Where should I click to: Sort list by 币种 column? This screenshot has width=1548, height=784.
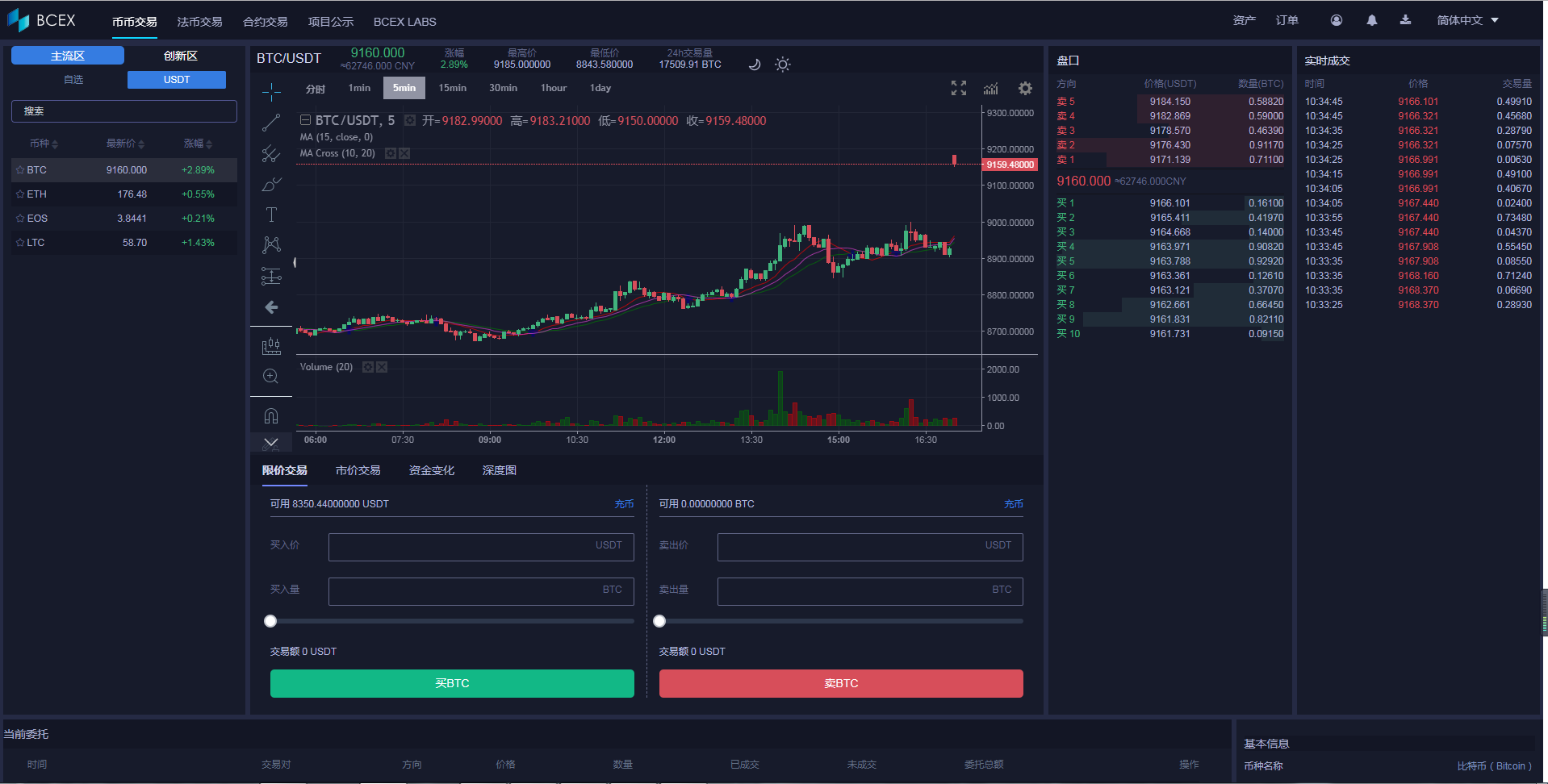[44, 144]
